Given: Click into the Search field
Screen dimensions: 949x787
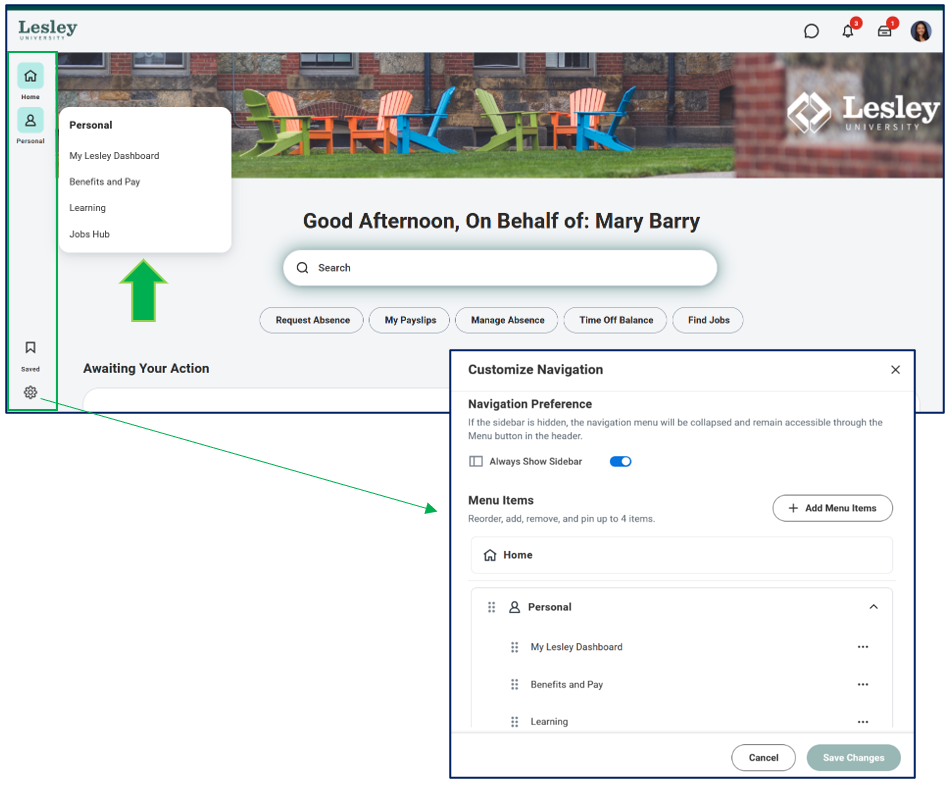Looking at the screenshot, I should pos(500,268).
